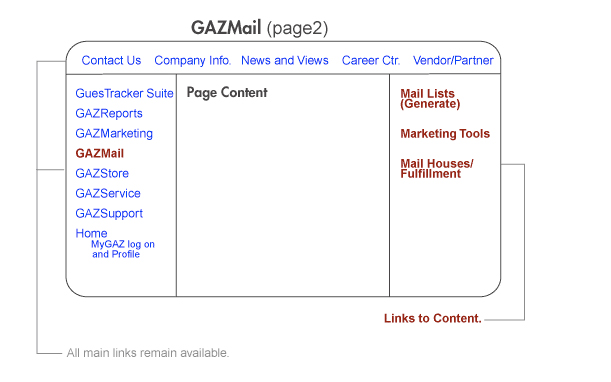The image size is (611, 382).
Task: Navigate to GAZStore
Action: coord(102,173)
